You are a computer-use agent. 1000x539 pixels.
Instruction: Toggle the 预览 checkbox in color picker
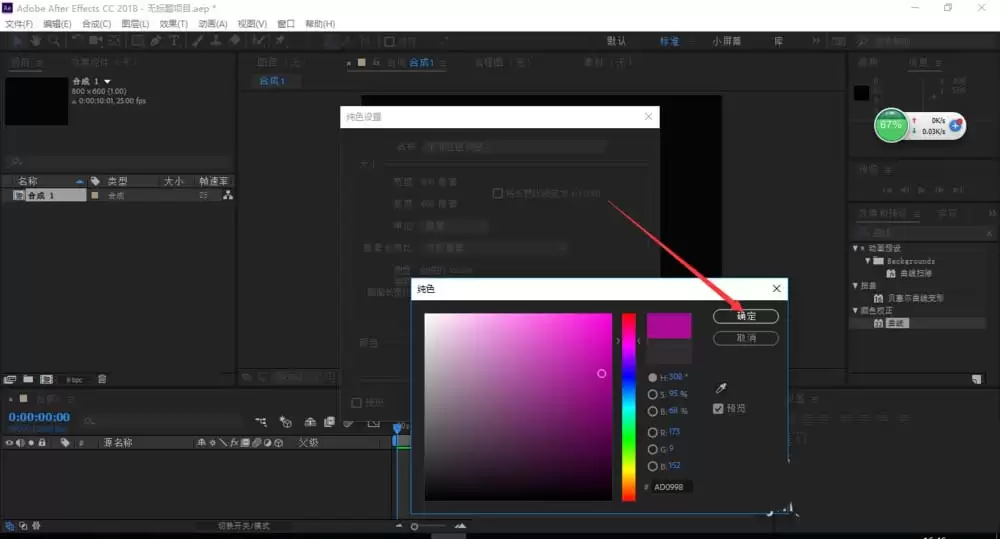point(718,408)
